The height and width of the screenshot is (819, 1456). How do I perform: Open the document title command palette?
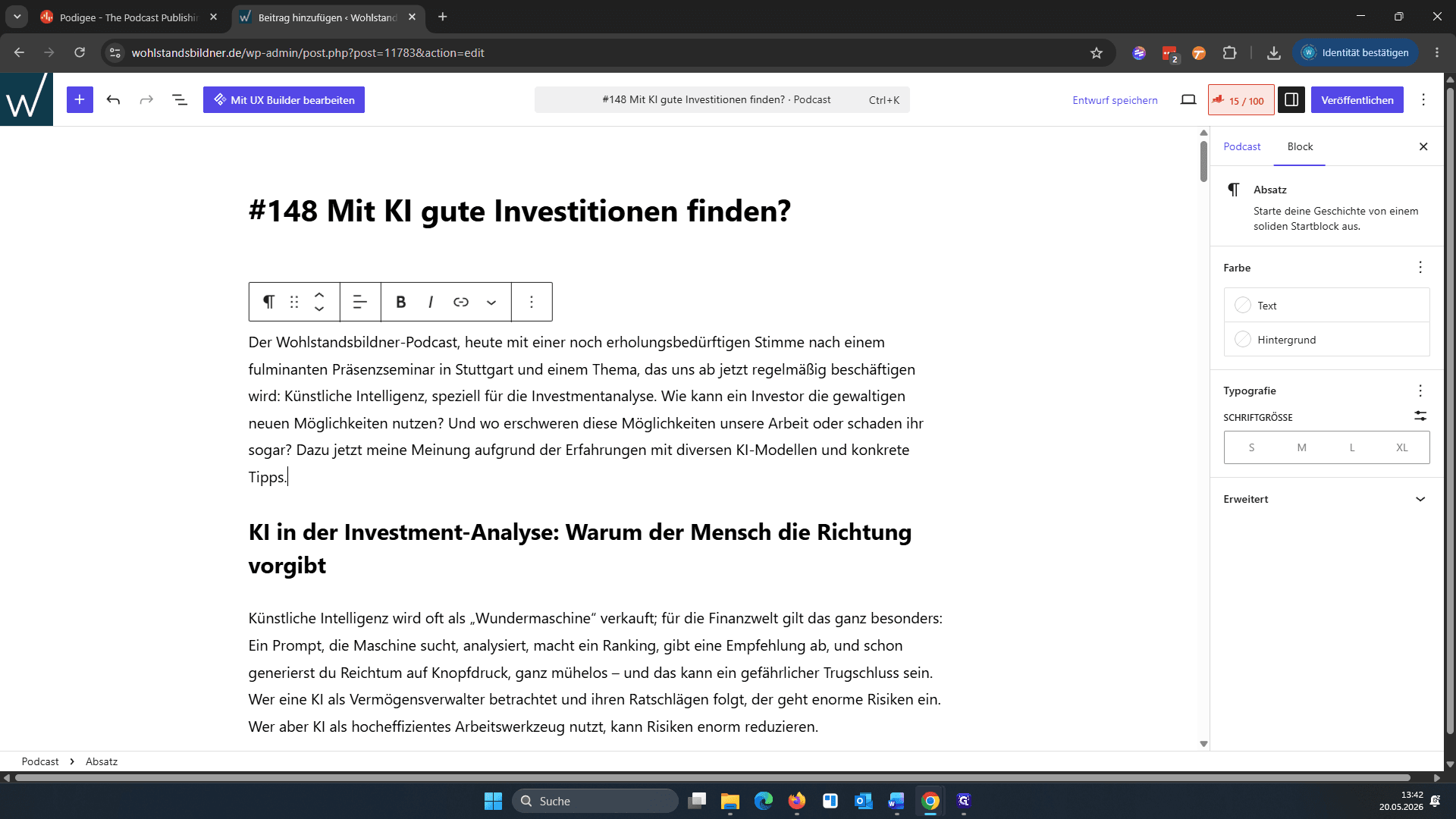[722, 99]
